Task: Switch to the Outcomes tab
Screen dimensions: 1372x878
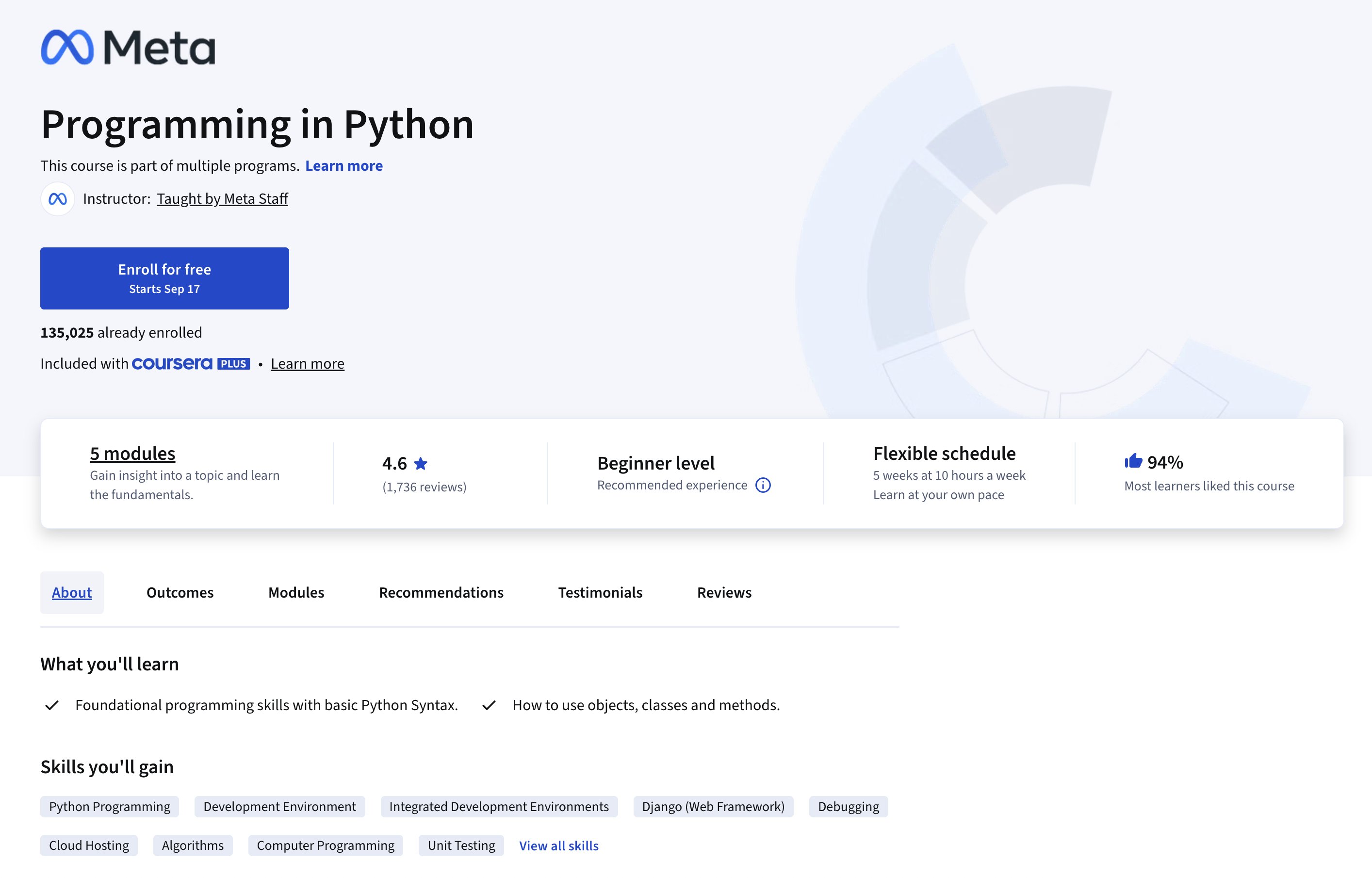Action: pyautogui.click(x=180, y=592)
